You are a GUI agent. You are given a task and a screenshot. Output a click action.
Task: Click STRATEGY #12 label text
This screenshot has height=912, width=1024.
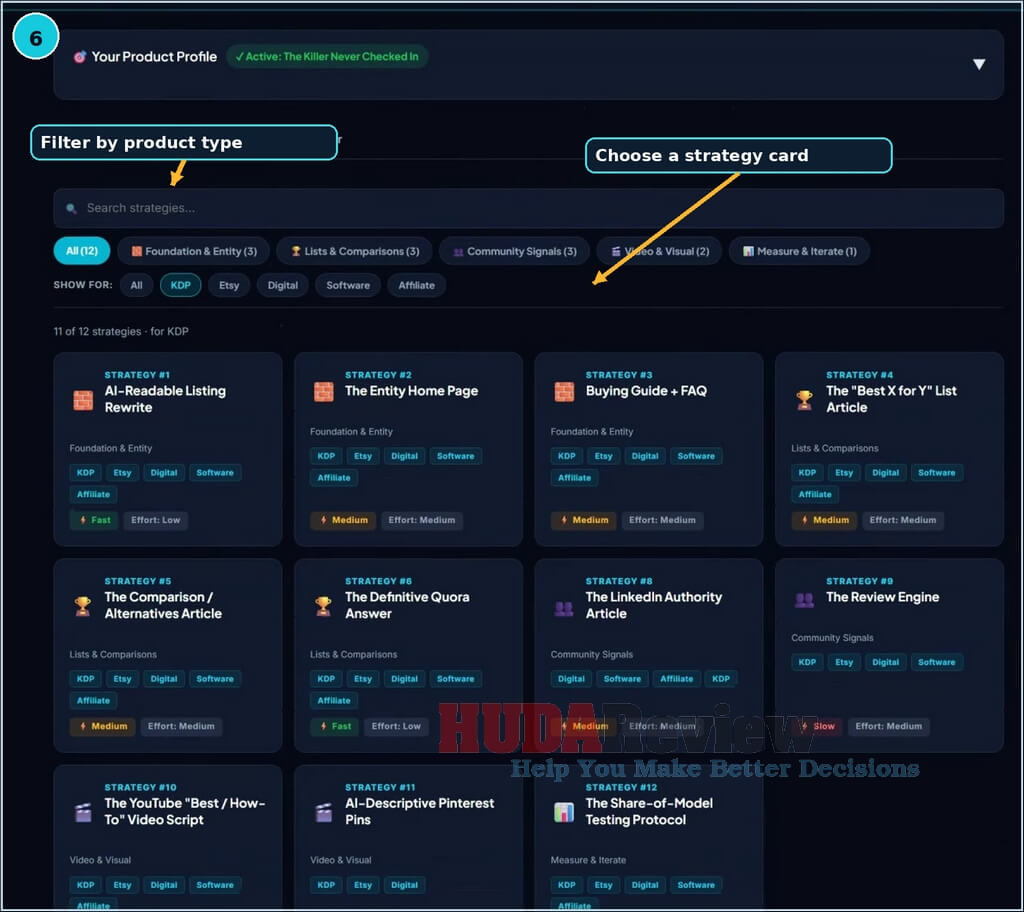tap(621, 787)
